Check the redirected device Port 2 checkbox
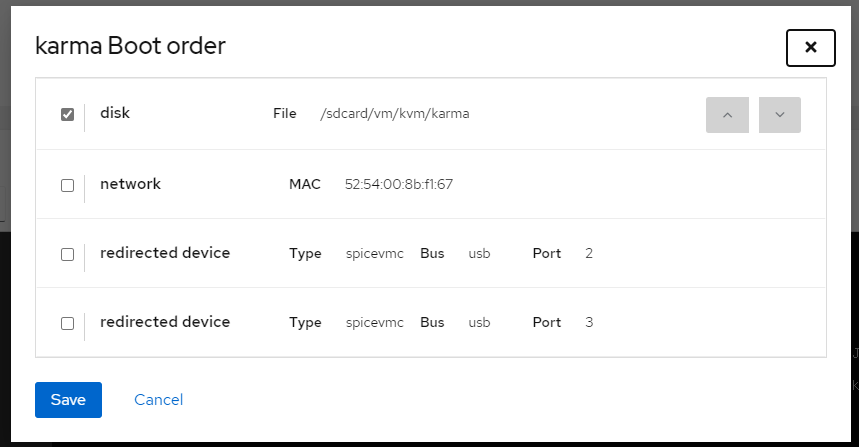The height and width of the screenshot is (447, 859). 67,254
